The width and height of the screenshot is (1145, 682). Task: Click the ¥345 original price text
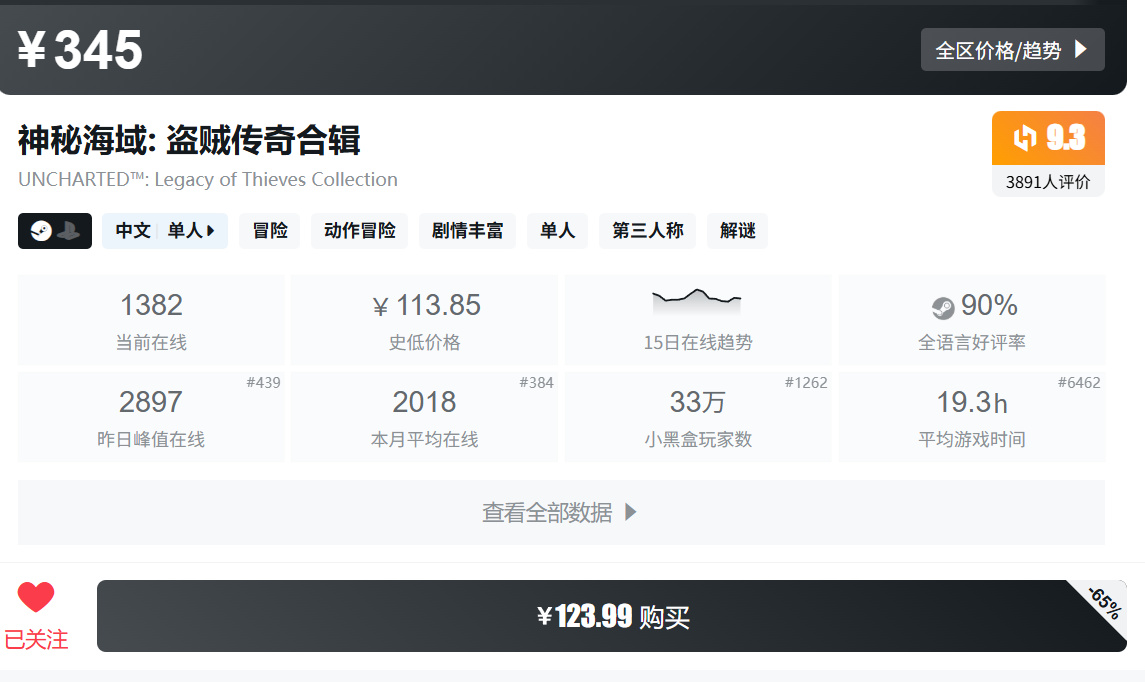[80, 50]
